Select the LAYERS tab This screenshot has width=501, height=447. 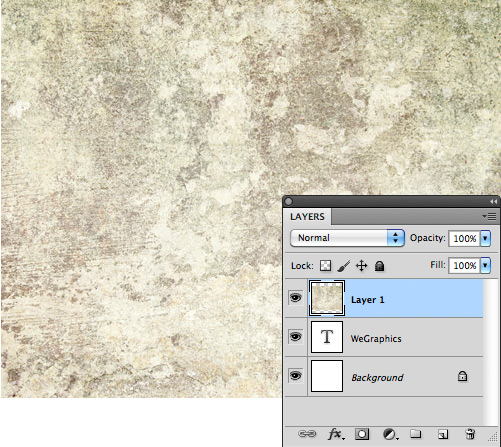coord(307,217)
